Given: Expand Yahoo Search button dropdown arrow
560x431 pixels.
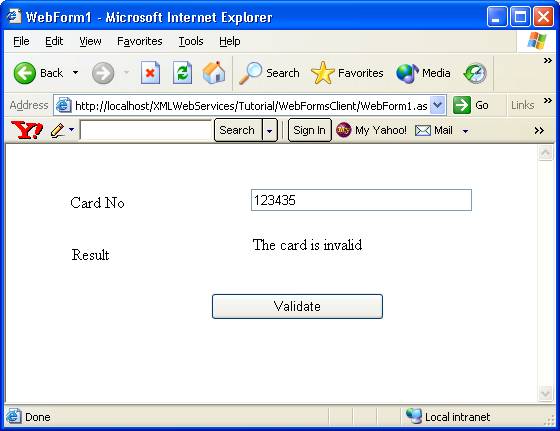Looking at the screenshot, I should pyautogui.click(x=270, y=131).
